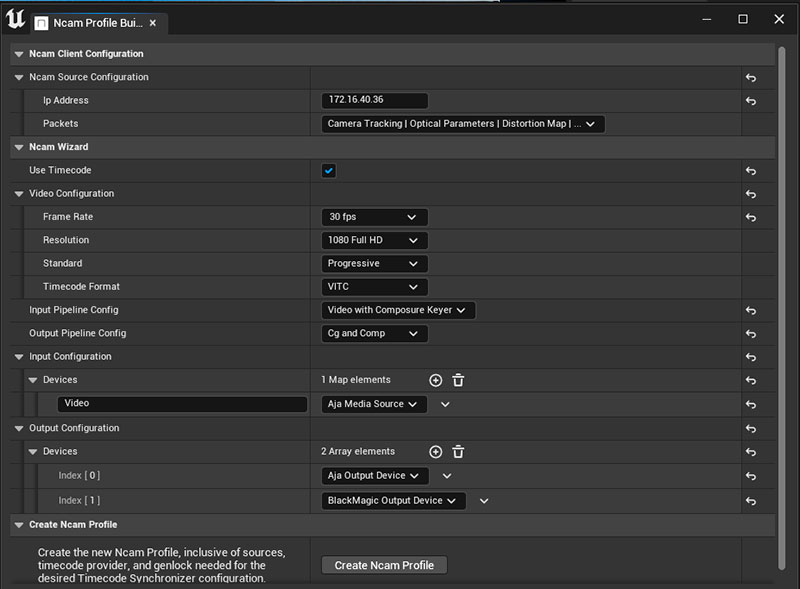Open Index 0 element options chevron
This screenshot has height=589, width=800.
(x=447, y=476)
